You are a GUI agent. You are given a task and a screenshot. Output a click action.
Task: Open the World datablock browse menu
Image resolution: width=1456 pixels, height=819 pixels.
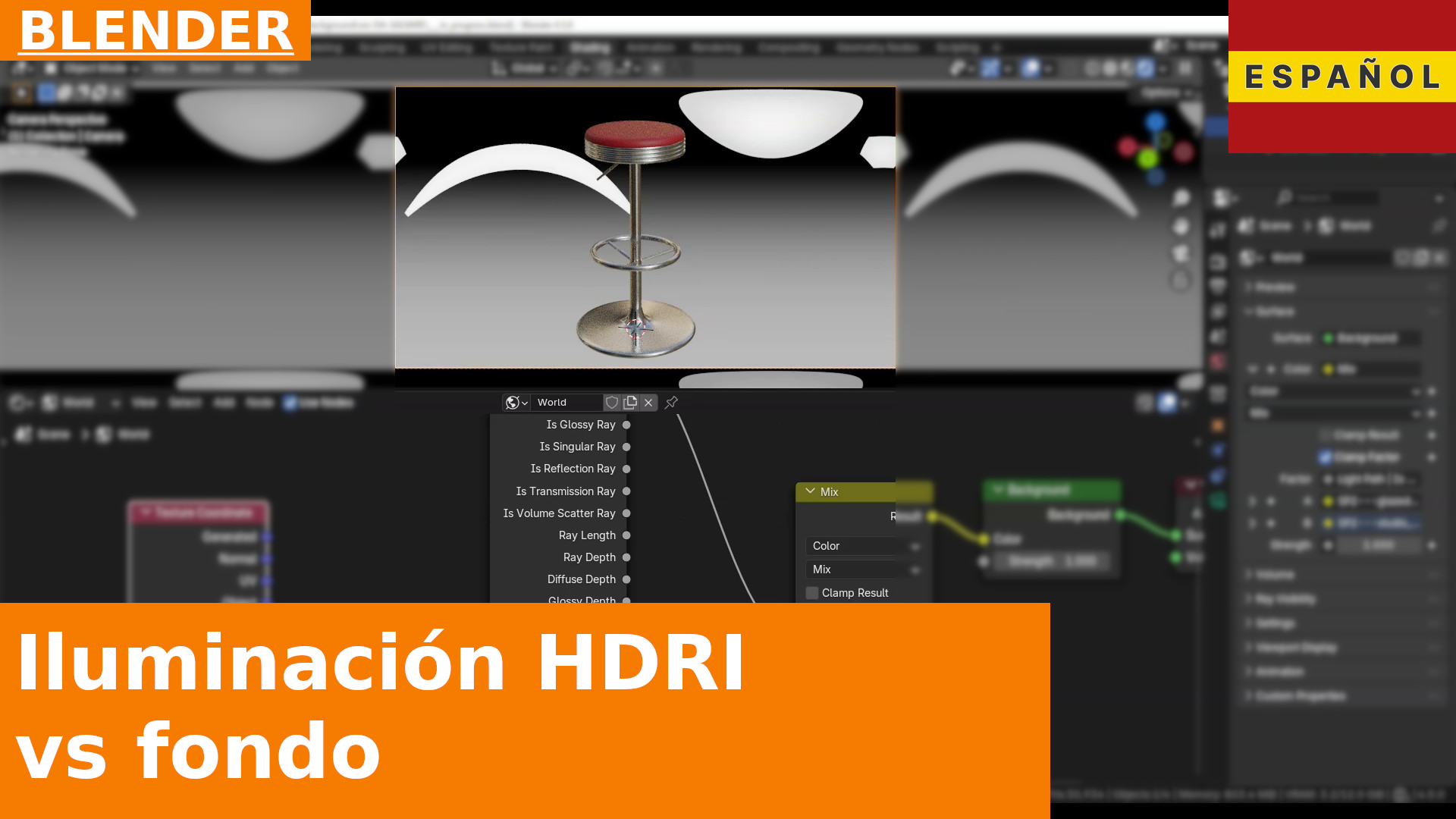point(516,403)
